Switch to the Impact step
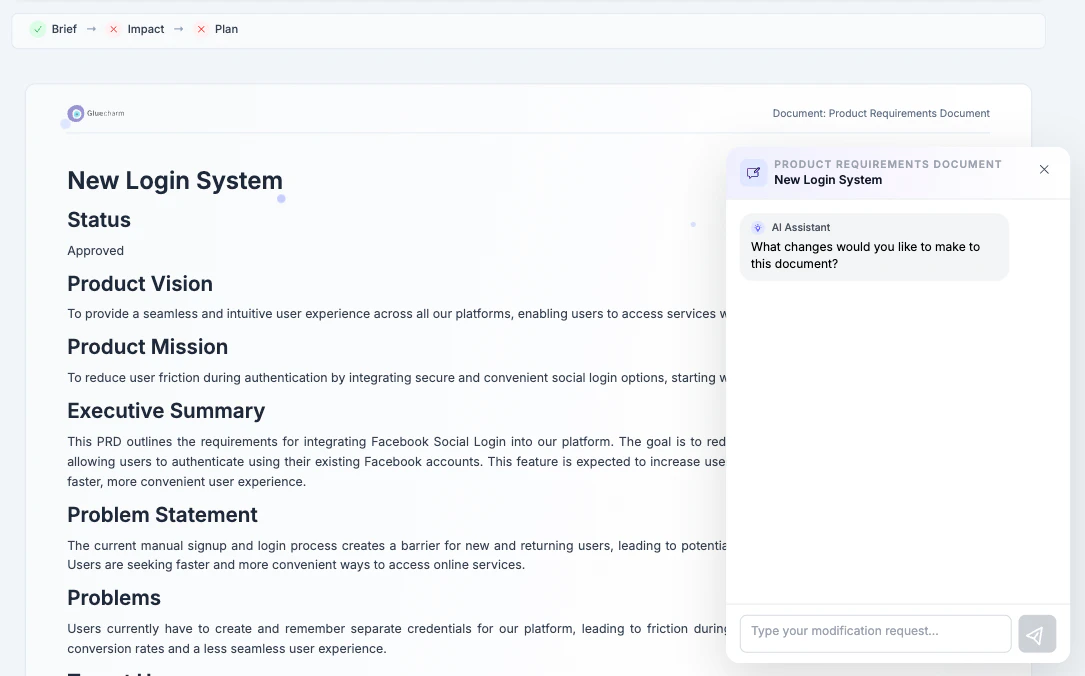The height and width of the screenshot is (676, 1085). (x=145, y=29)
